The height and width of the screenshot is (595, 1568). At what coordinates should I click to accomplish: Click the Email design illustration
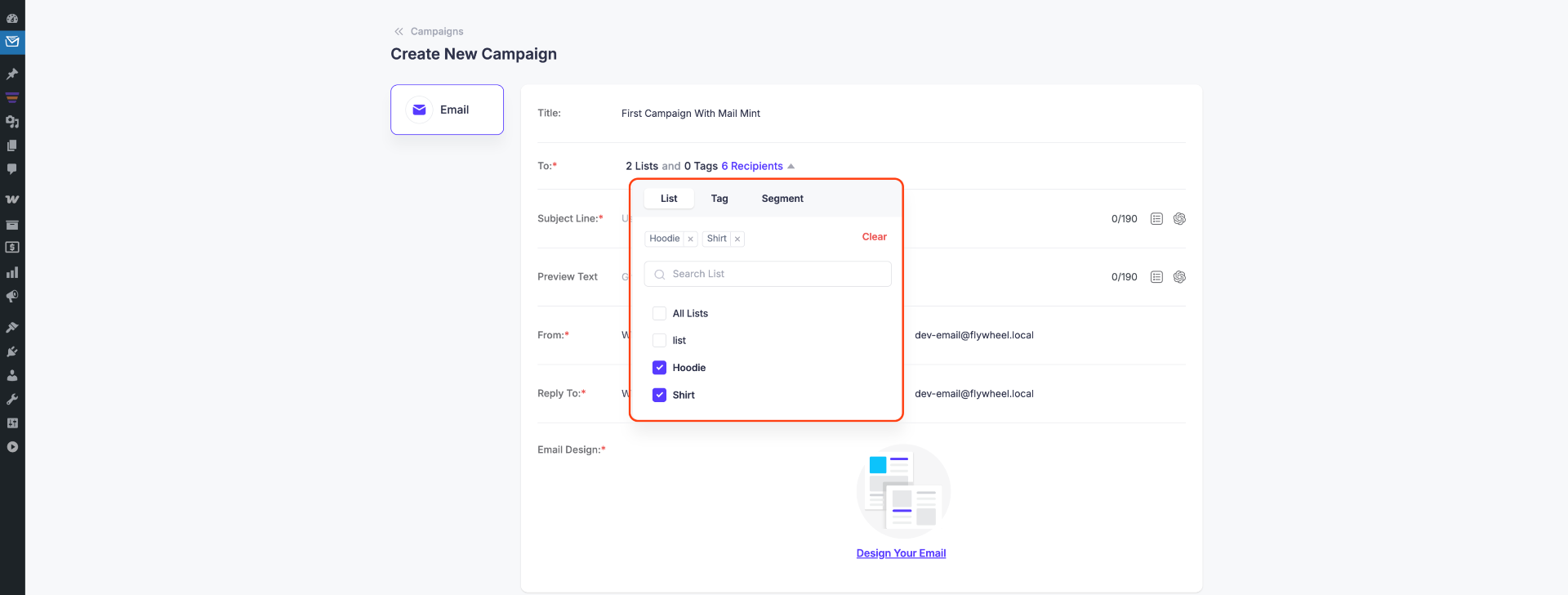coord(903,491)
